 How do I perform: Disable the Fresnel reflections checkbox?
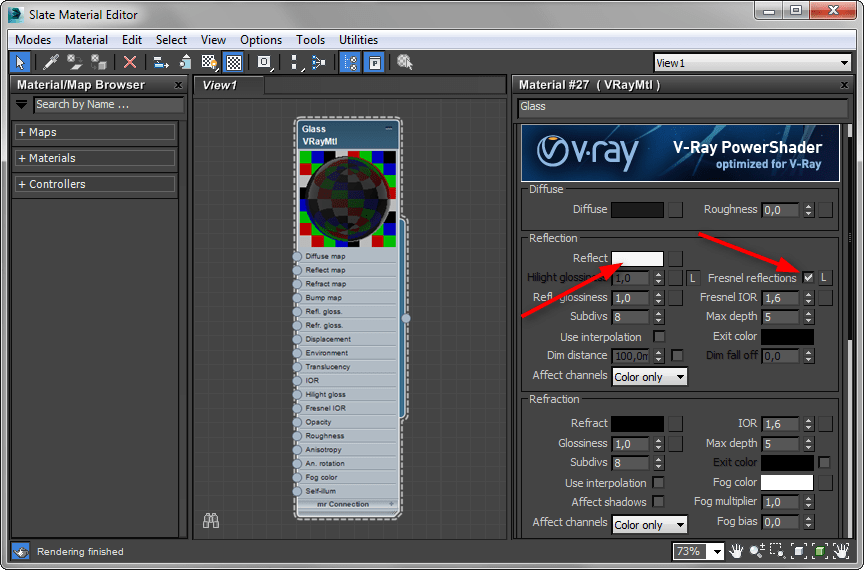pyautogui.click(x=808, y=278)
